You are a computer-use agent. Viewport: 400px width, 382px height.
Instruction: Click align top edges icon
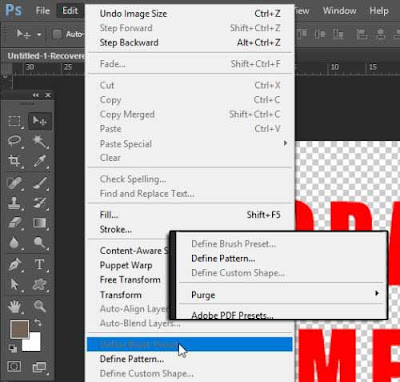[302, 34]
